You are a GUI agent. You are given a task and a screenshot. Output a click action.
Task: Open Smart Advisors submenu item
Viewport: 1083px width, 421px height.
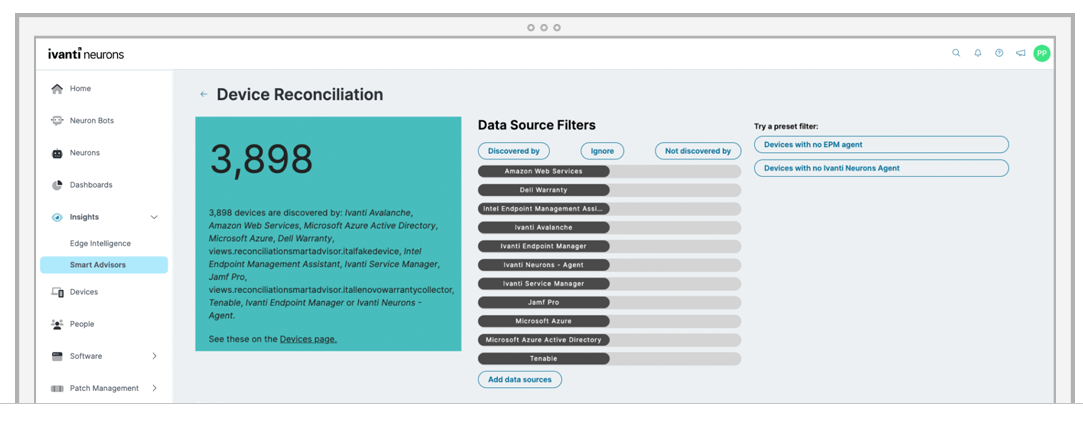(x=100, y=265)
